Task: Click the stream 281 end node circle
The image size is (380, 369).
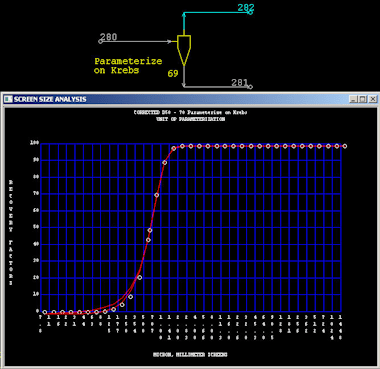Action: coord(251,87)
